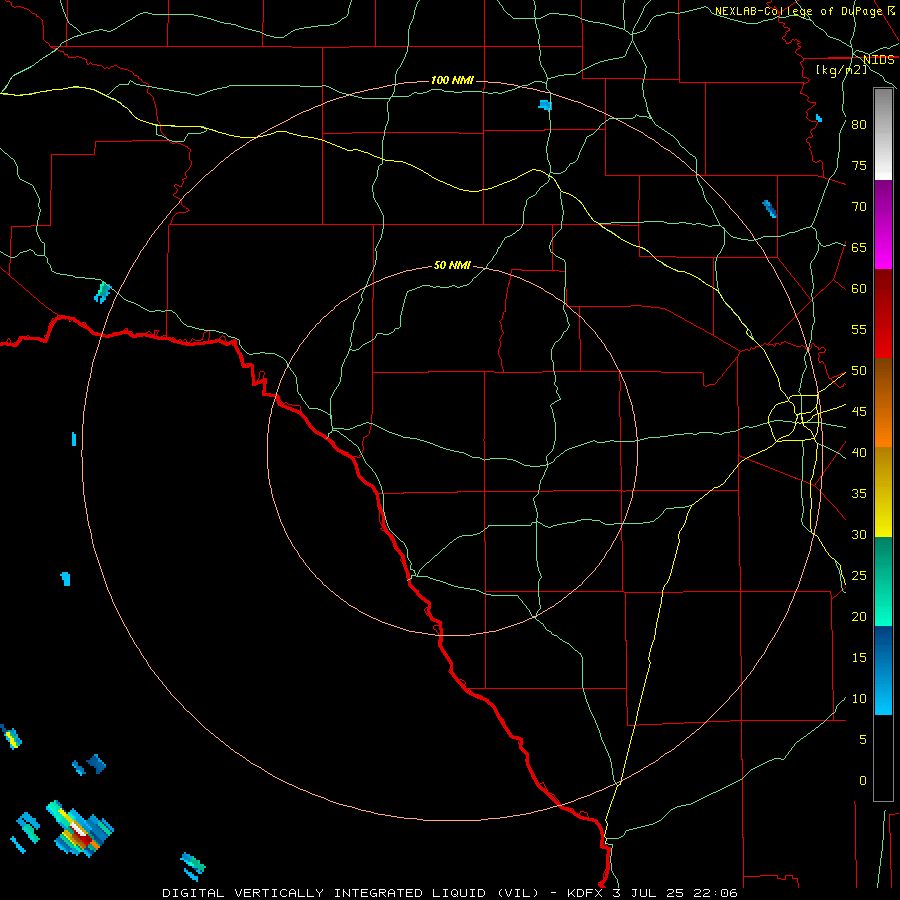This screenshot has height=900, width=900.
Task: Pick the blue segment of the VIL color bar
Action: [883, 670]
